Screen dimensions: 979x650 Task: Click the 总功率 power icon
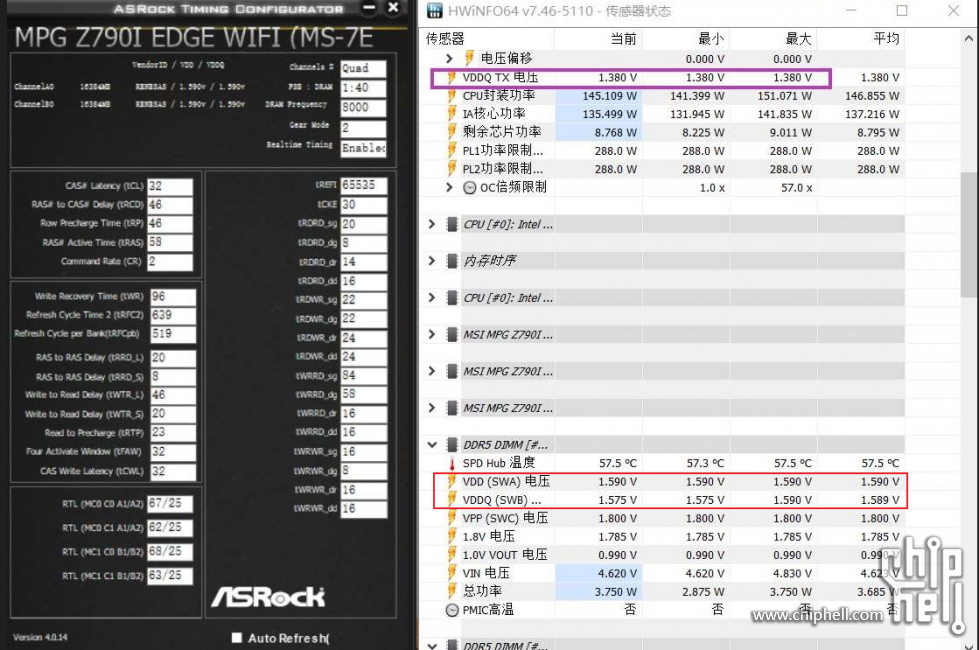pyautogui.click(x=451, y=591)
